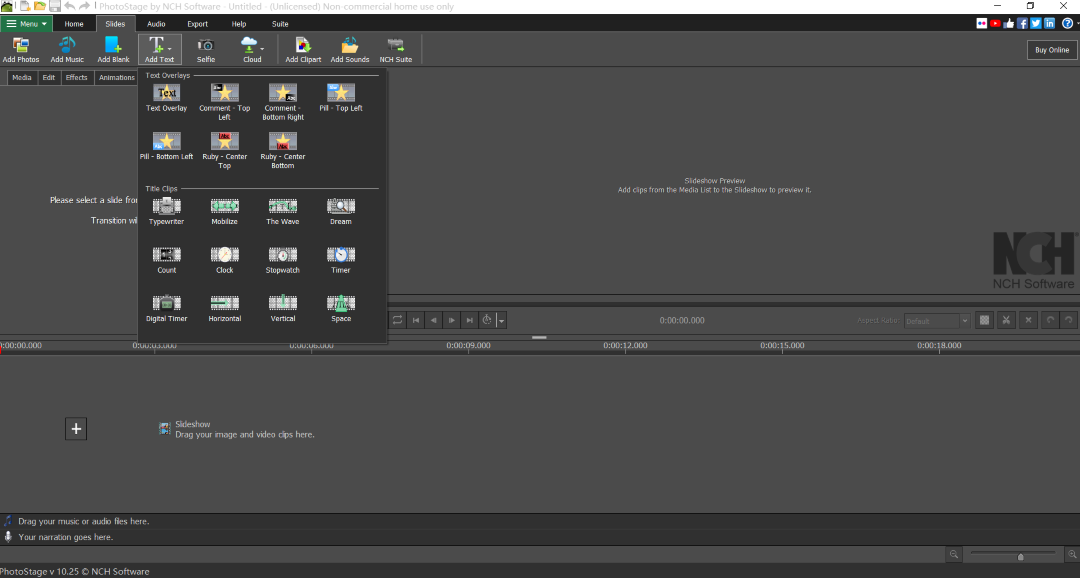Screen dimensions: 1080x578
Task: Select the Typewriter title clip
Action: [166, 210]
